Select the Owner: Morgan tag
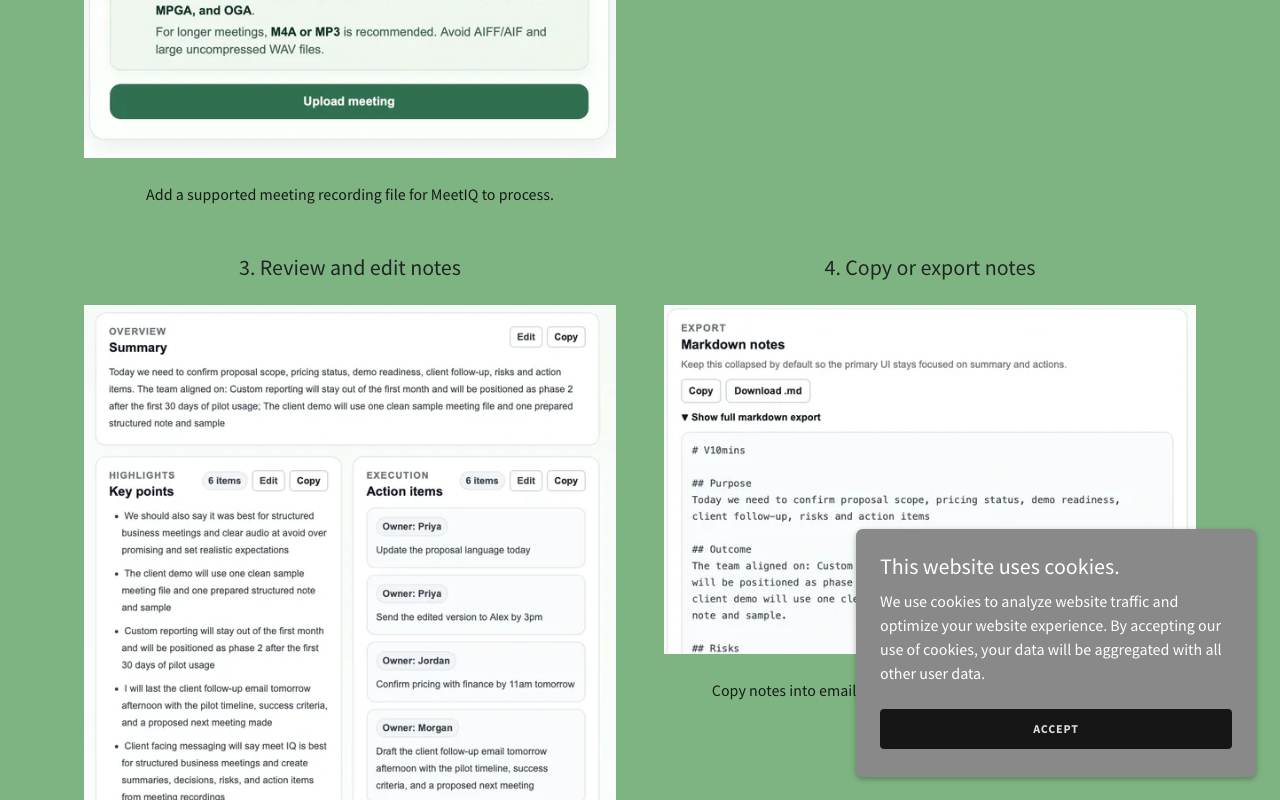This screenshot has height=800, width=1280. click(x=418, y=727)
